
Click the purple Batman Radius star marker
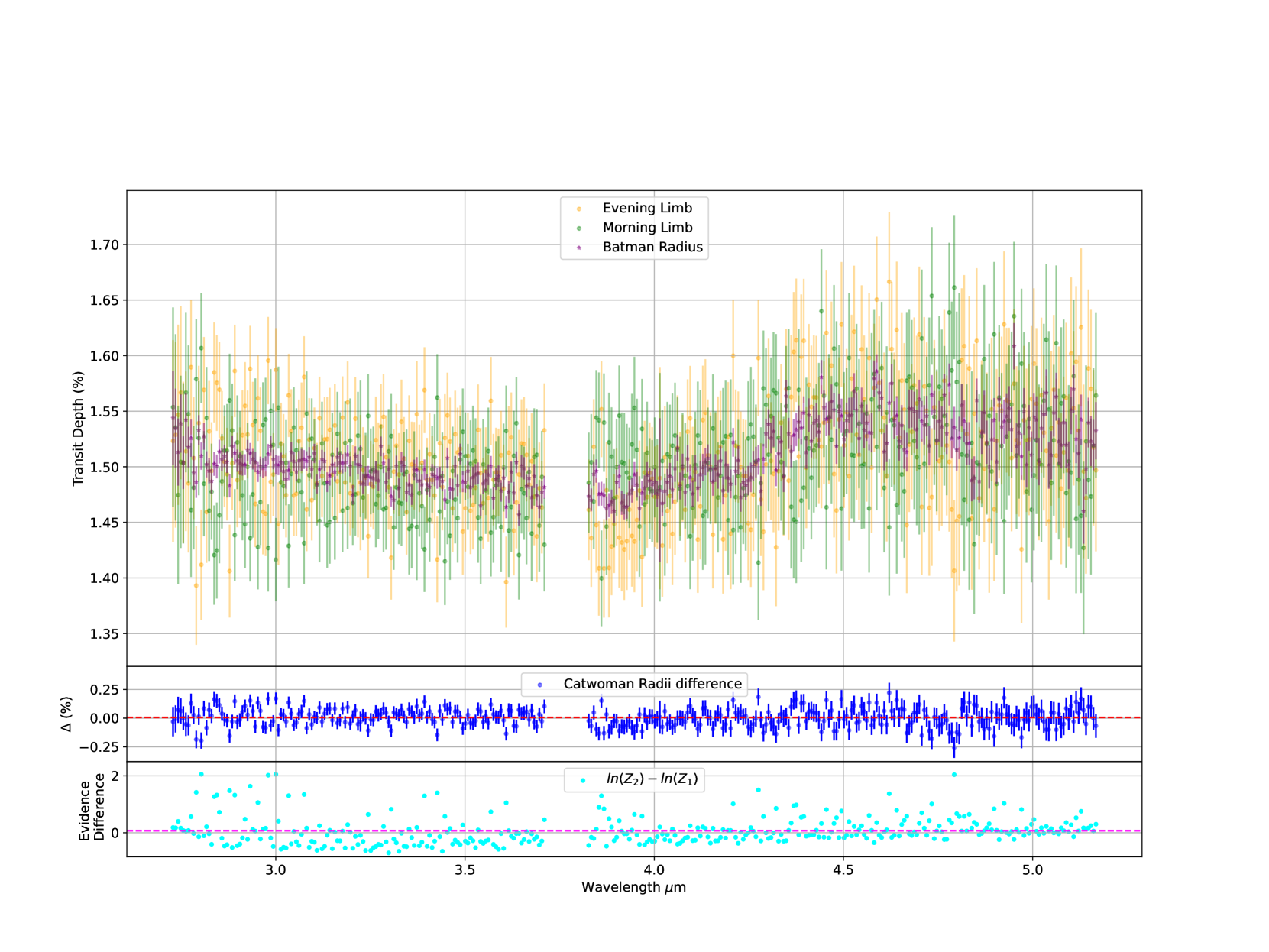click(579, 248)
